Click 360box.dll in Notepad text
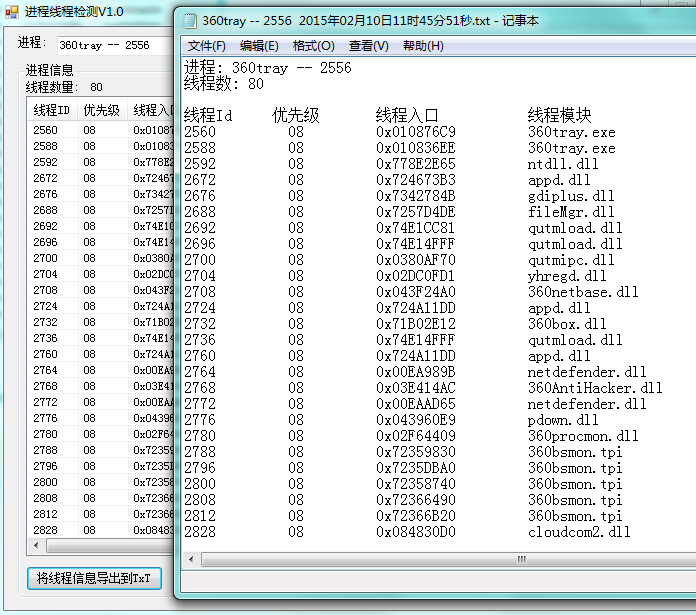Viewport: 696px width, 615px height. tap(567, 324)
